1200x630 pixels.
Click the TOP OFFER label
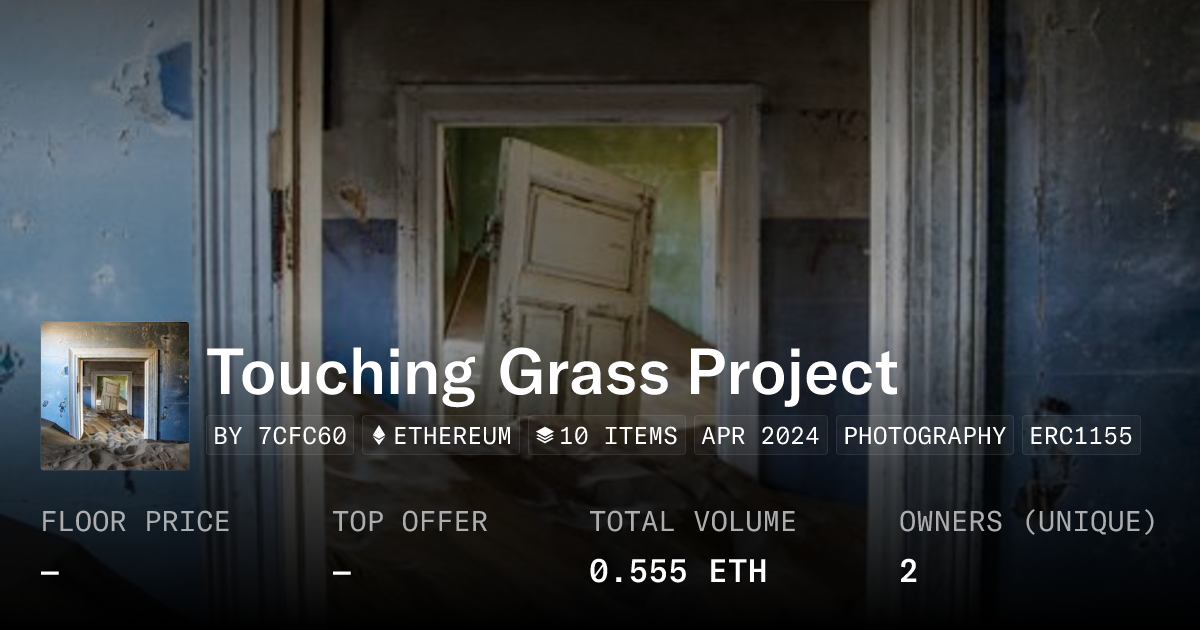coord(410,522)
